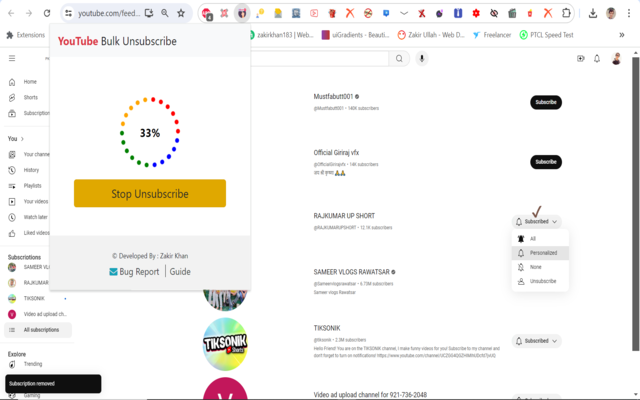Screen dimensions: 640x400
Task: Click the Subscription removed toast notification
Action: click(x=53, y=384)
